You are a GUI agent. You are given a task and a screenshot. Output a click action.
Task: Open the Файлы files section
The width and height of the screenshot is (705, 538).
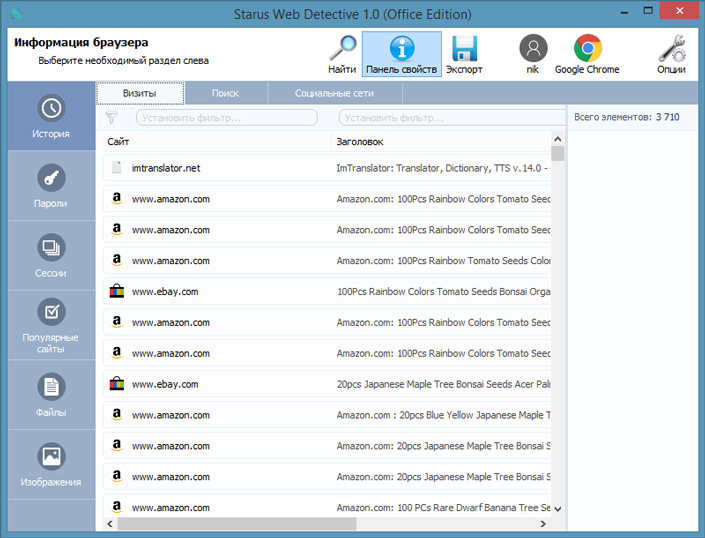tap(51, 395)
